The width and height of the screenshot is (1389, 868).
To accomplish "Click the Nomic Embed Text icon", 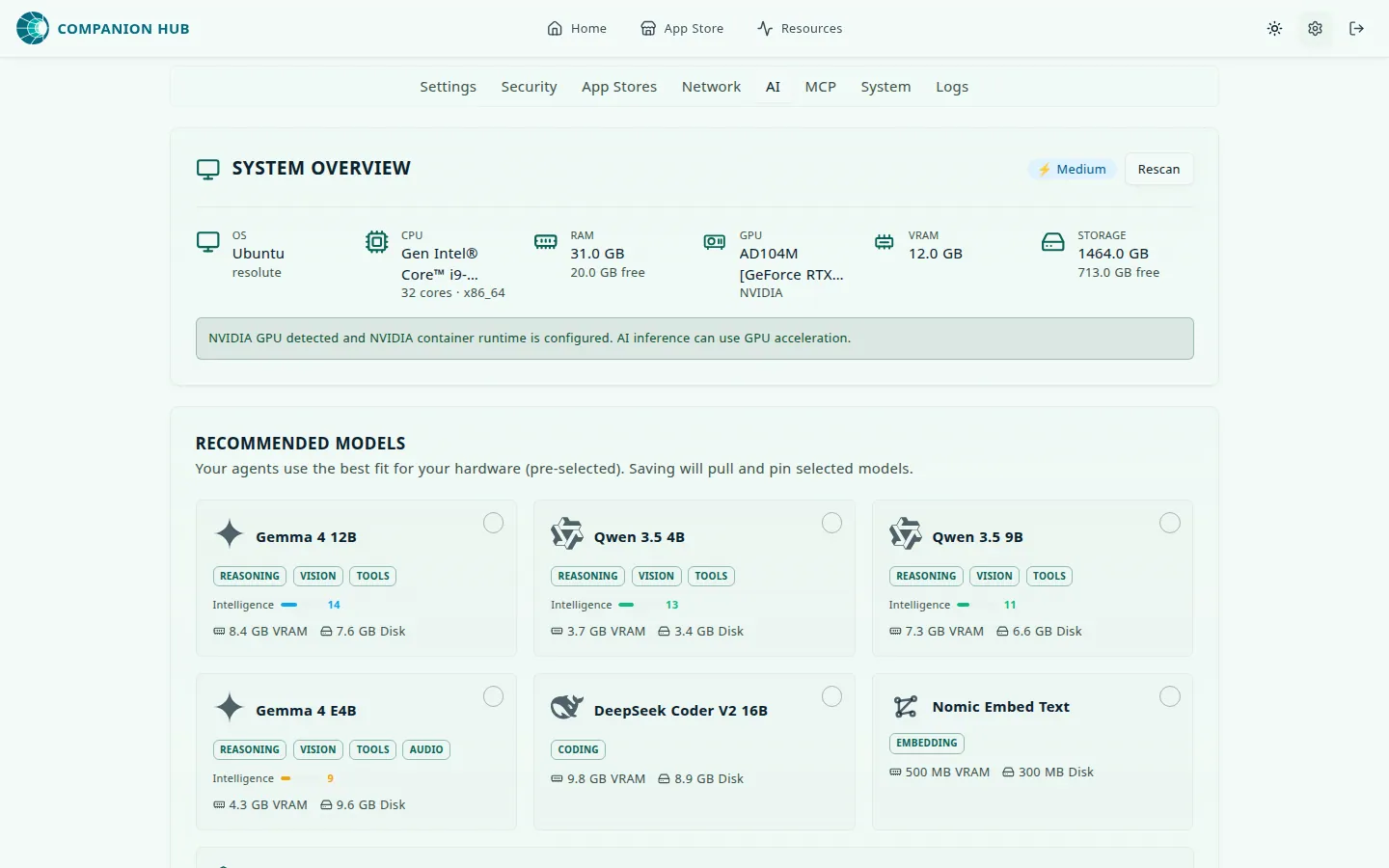I will pyautogui.click(x=906, y=707).
